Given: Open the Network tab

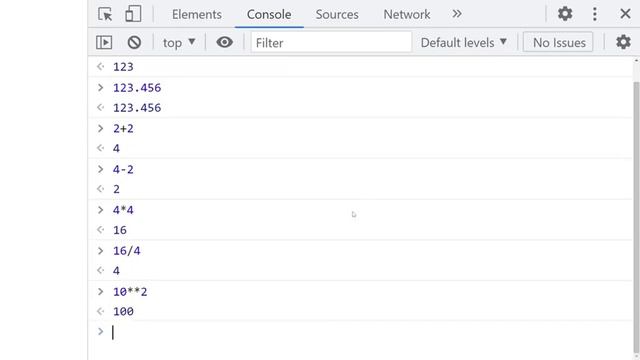Looking at the screenshot, I should pos(407,14).
